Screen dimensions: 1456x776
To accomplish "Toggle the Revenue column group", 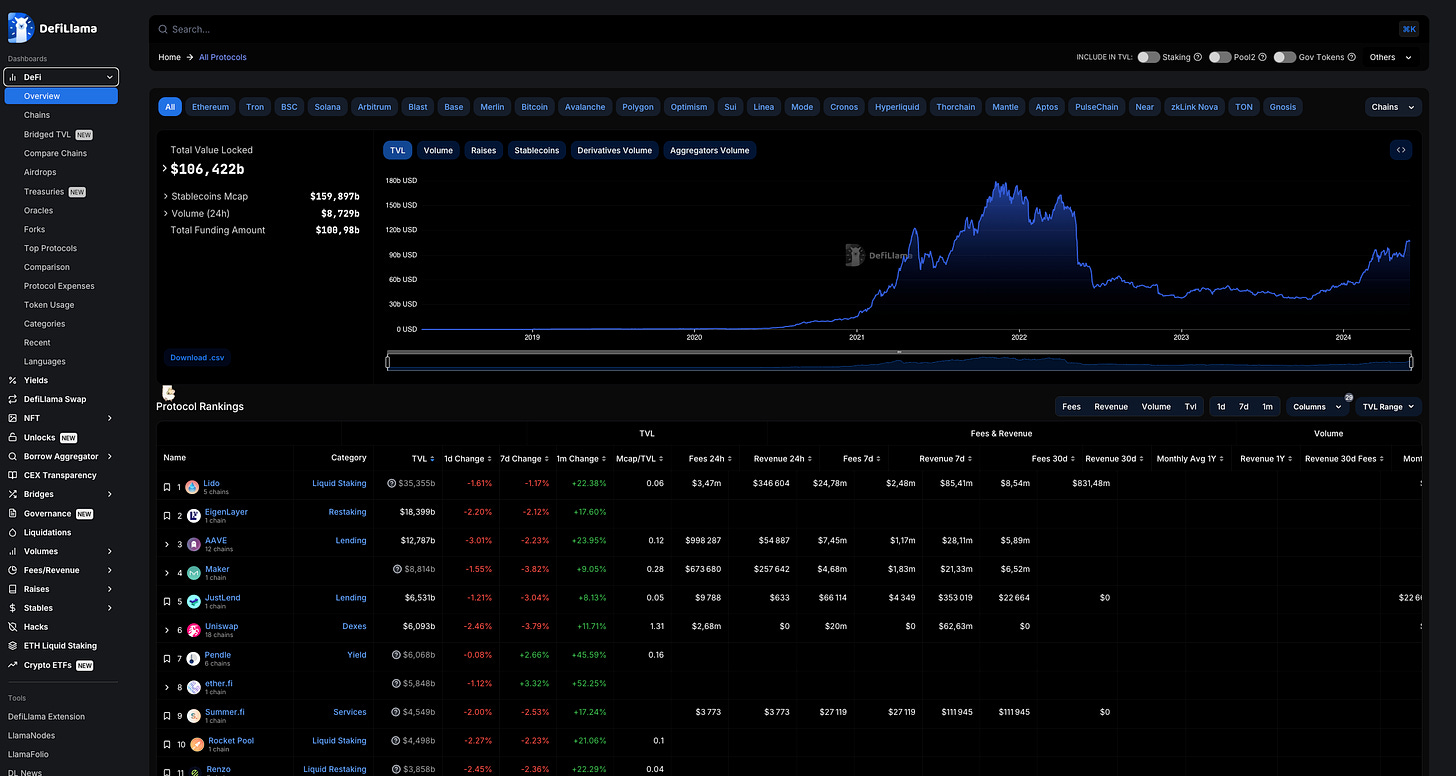I will coord(1111,407).
